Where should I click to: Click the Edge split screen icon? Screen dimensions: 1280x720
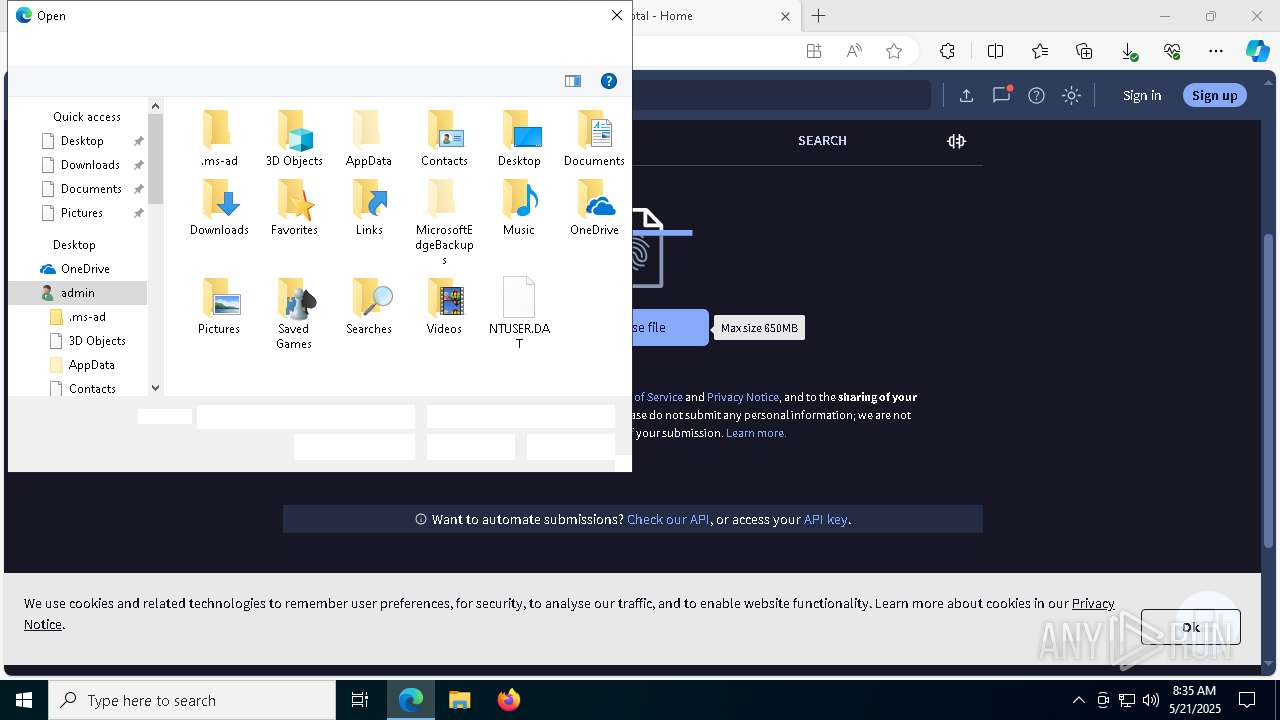click(x=995, y=51)
